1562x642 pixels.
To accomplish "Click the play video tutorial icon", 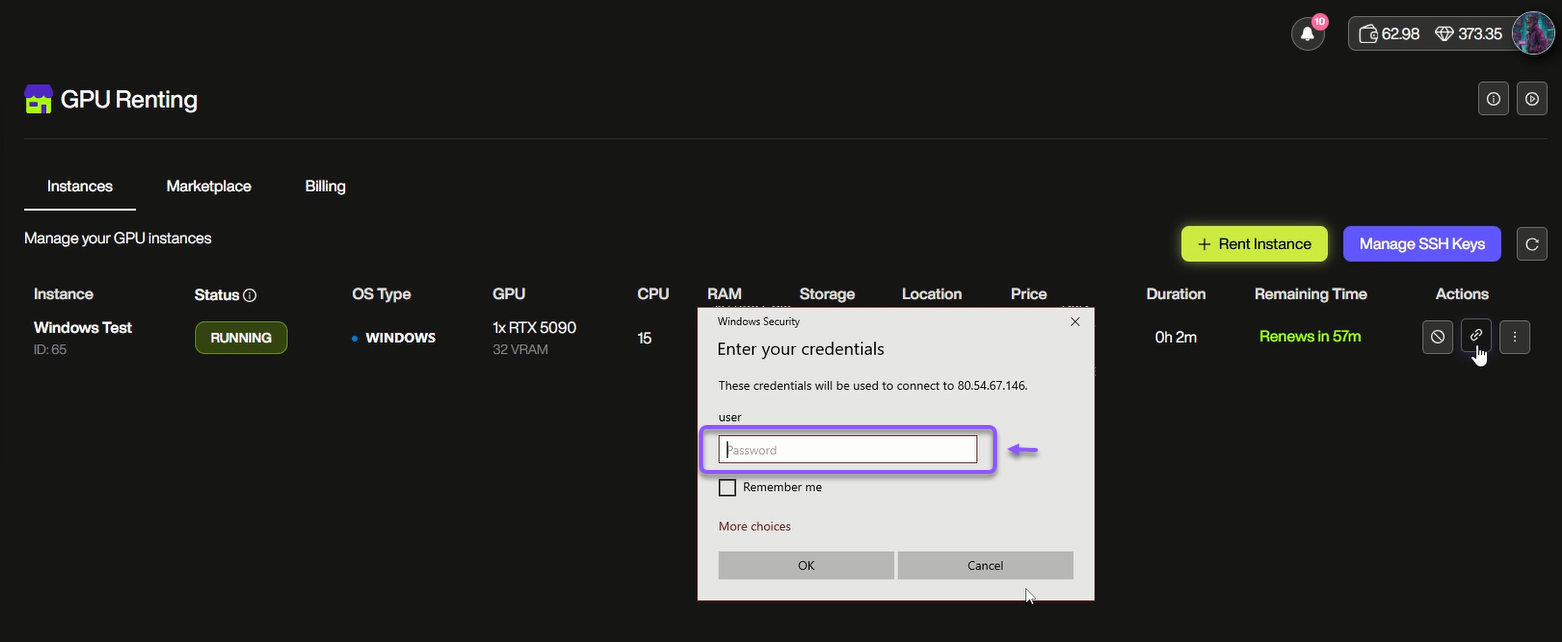I will click(1532, 99).
